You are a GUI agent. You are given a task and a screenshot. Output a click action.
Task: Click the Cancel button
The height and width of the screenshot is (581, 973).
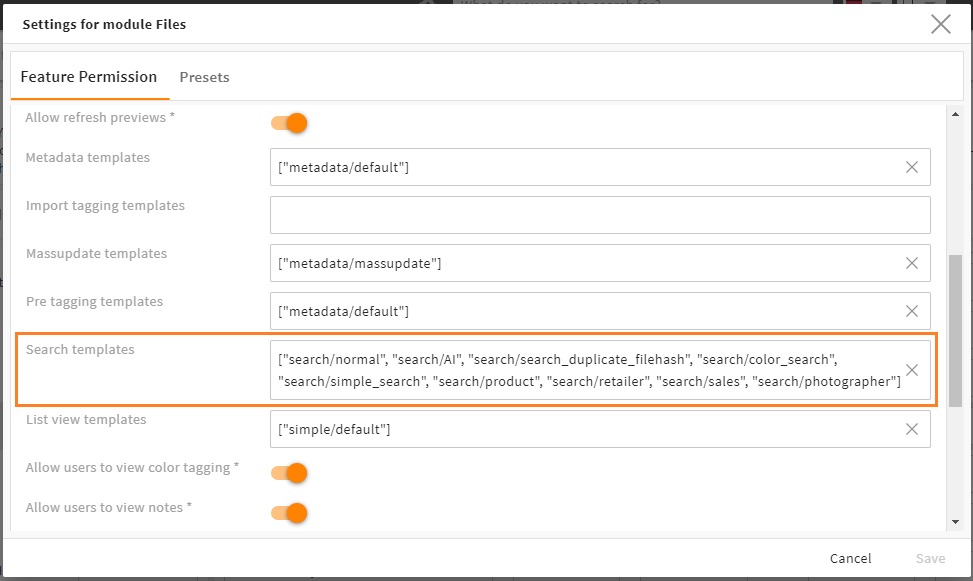[x=850, y=558]
